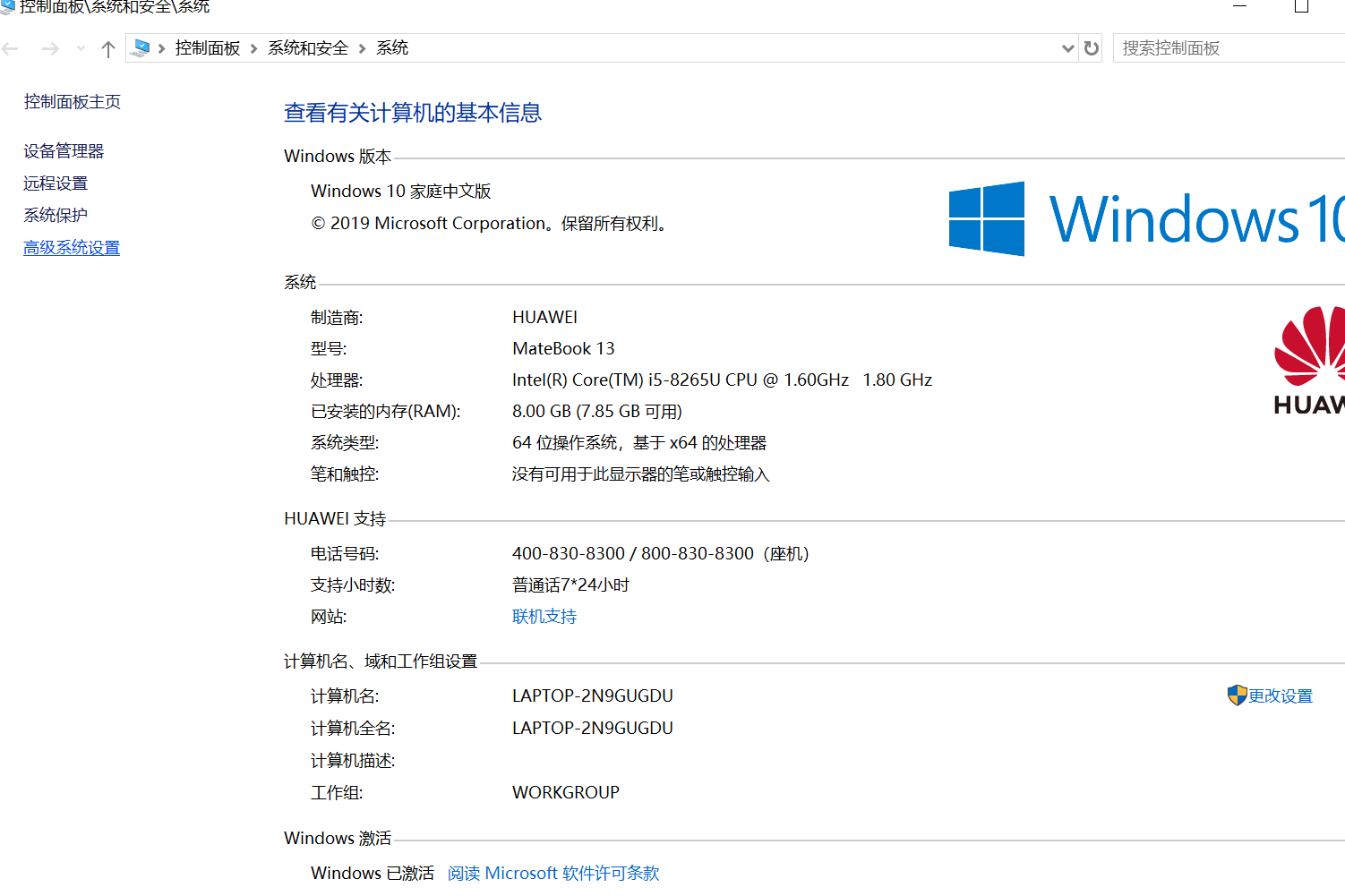
Task: Select Windows 10 家庭中文版 text
Action: coord(401,192)
